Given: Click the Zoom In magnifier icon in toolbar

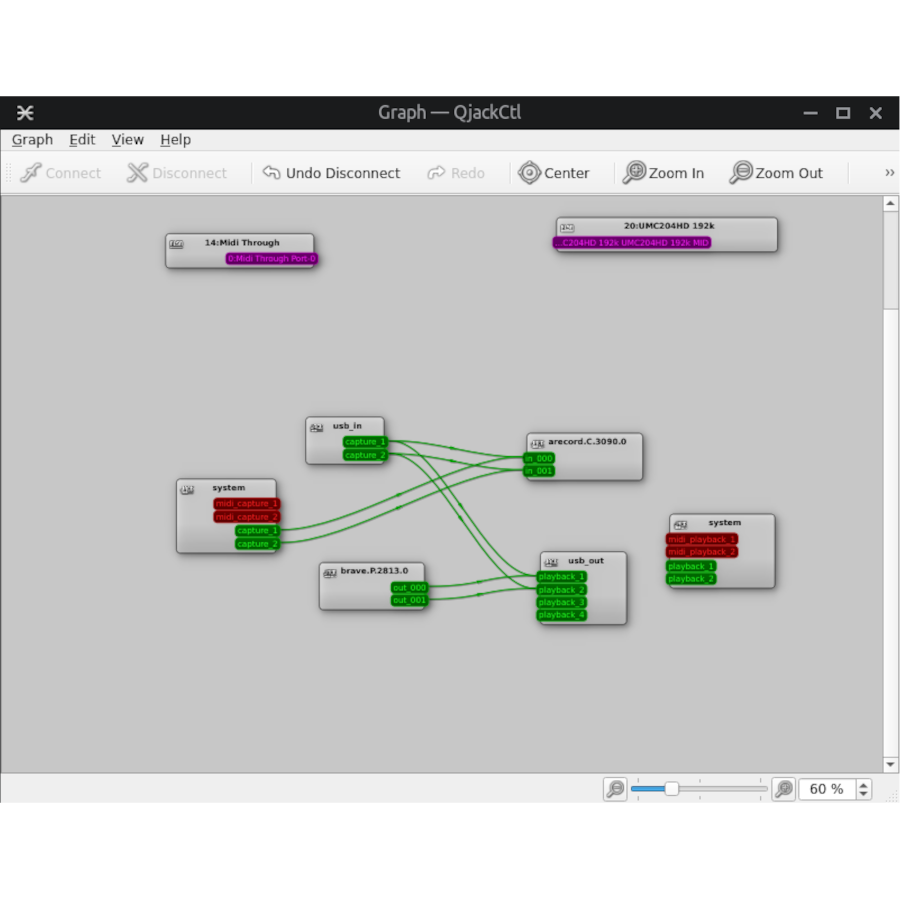Looking at the screenshot, I should pos(633,173).
